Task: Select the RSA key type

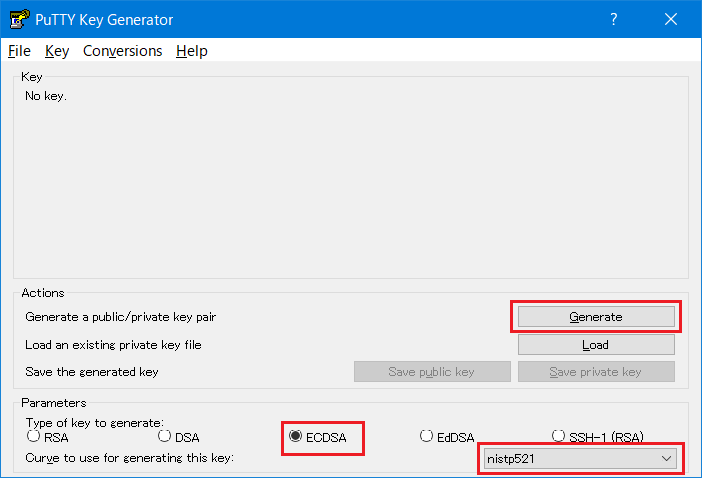Action: click(34, 436)
